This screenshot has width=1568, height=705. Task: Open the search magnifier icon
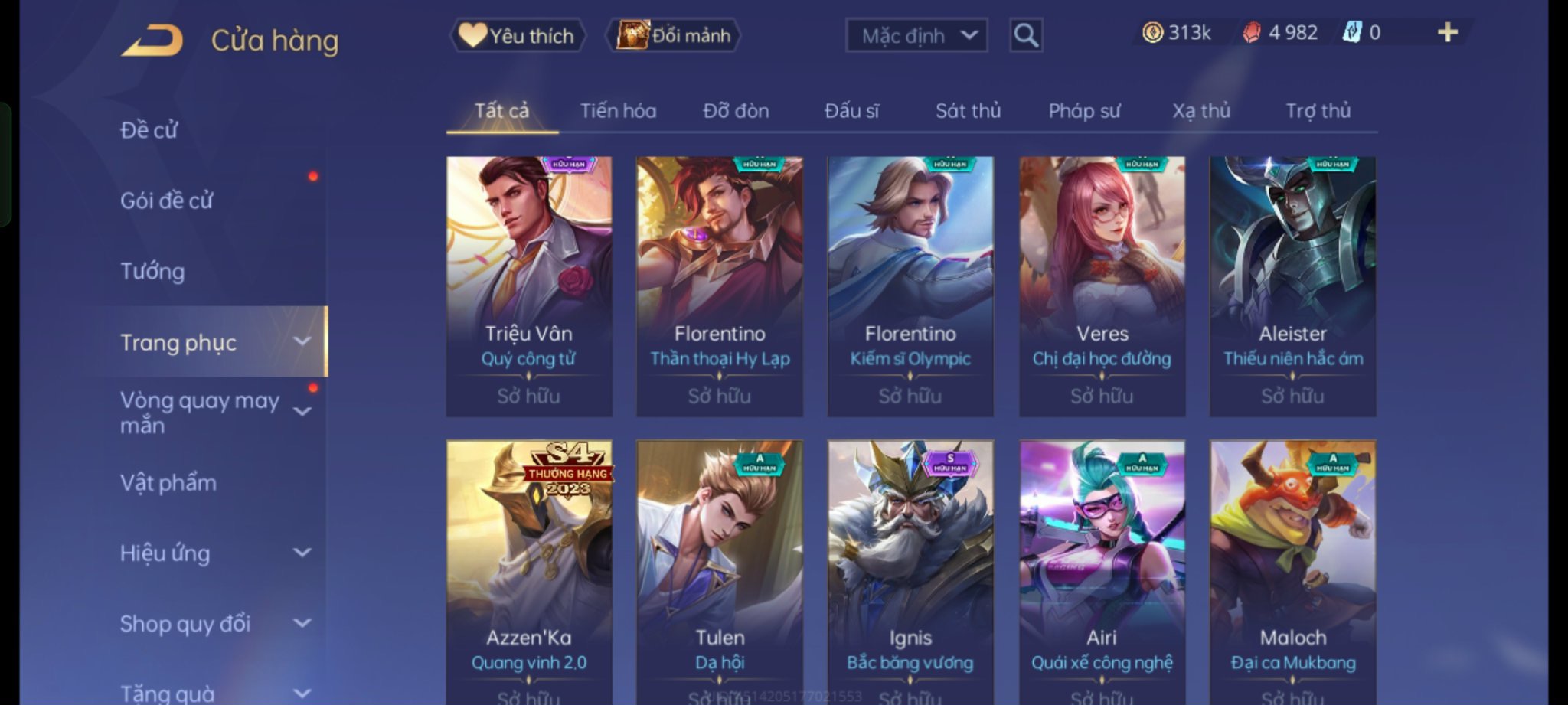point(1026,35)
